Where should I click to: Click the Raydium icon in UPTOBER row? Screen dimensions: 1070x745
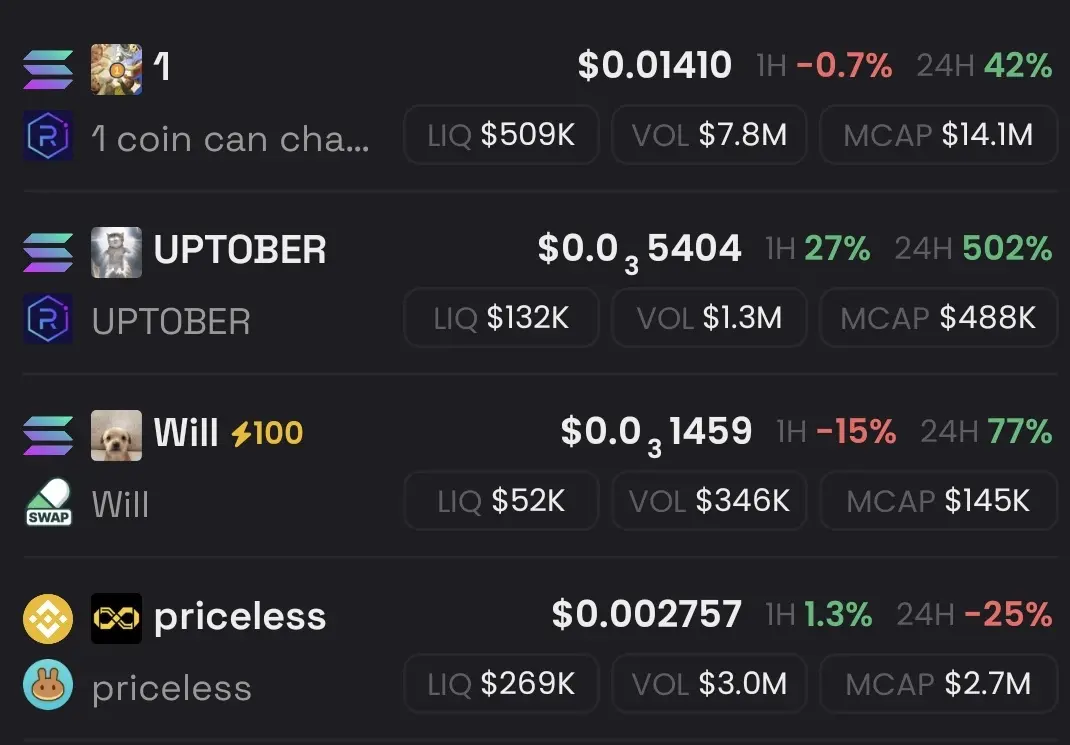[x=48, y=319]
